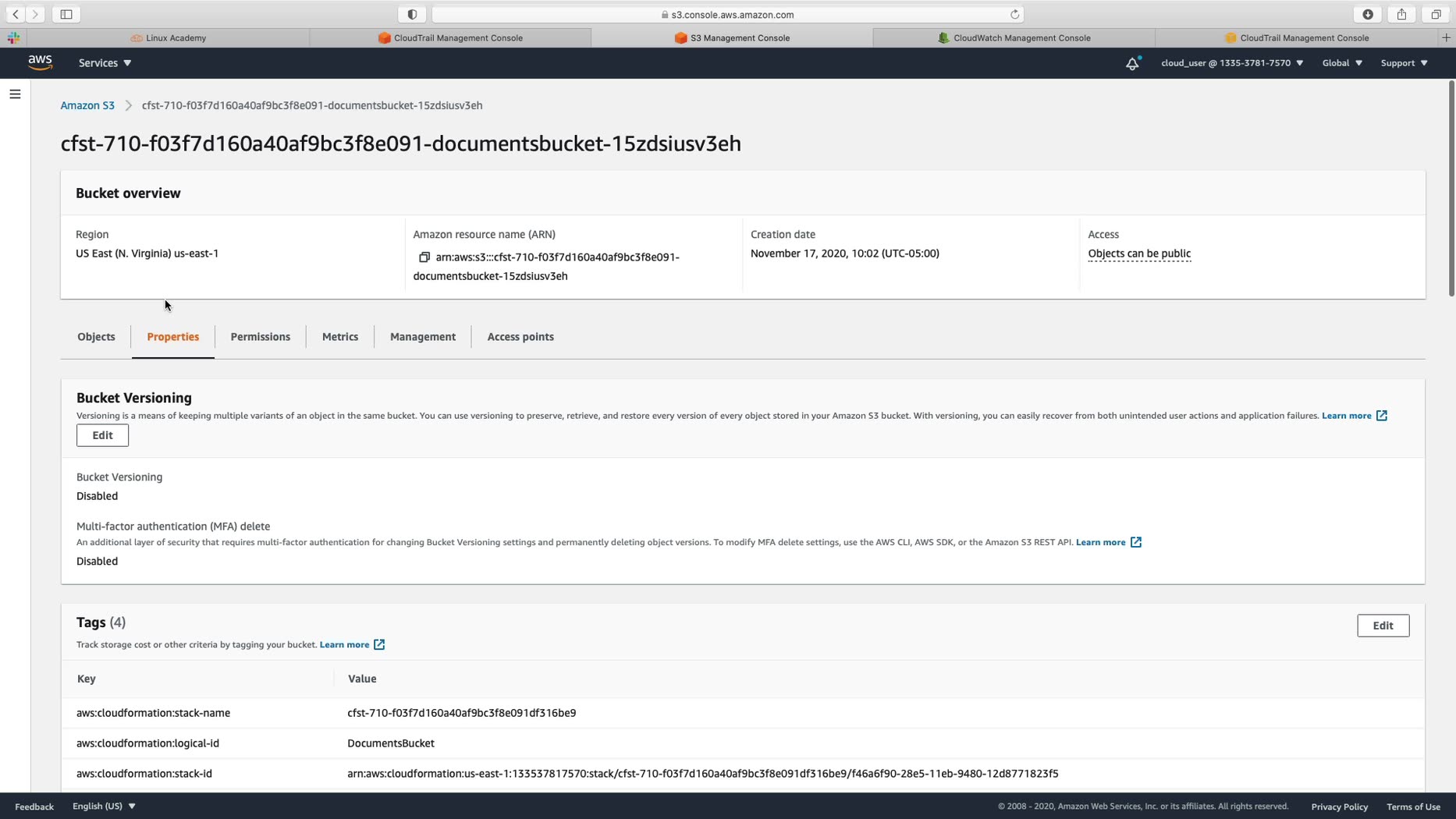
Task: Switch to the Metrics tab
Action: point(339,337)
